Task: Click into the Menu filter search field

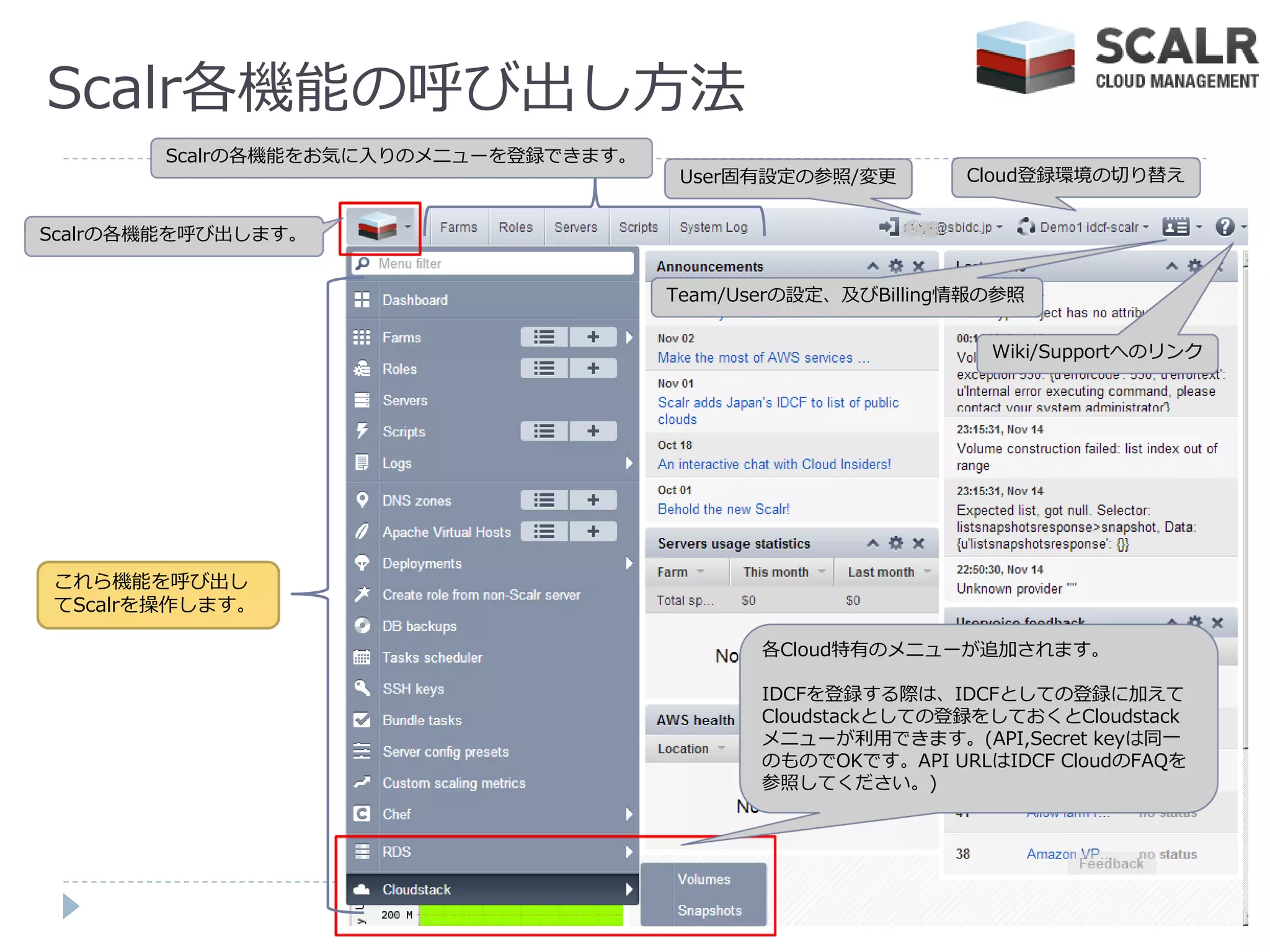Action: (x=493, y=263)
